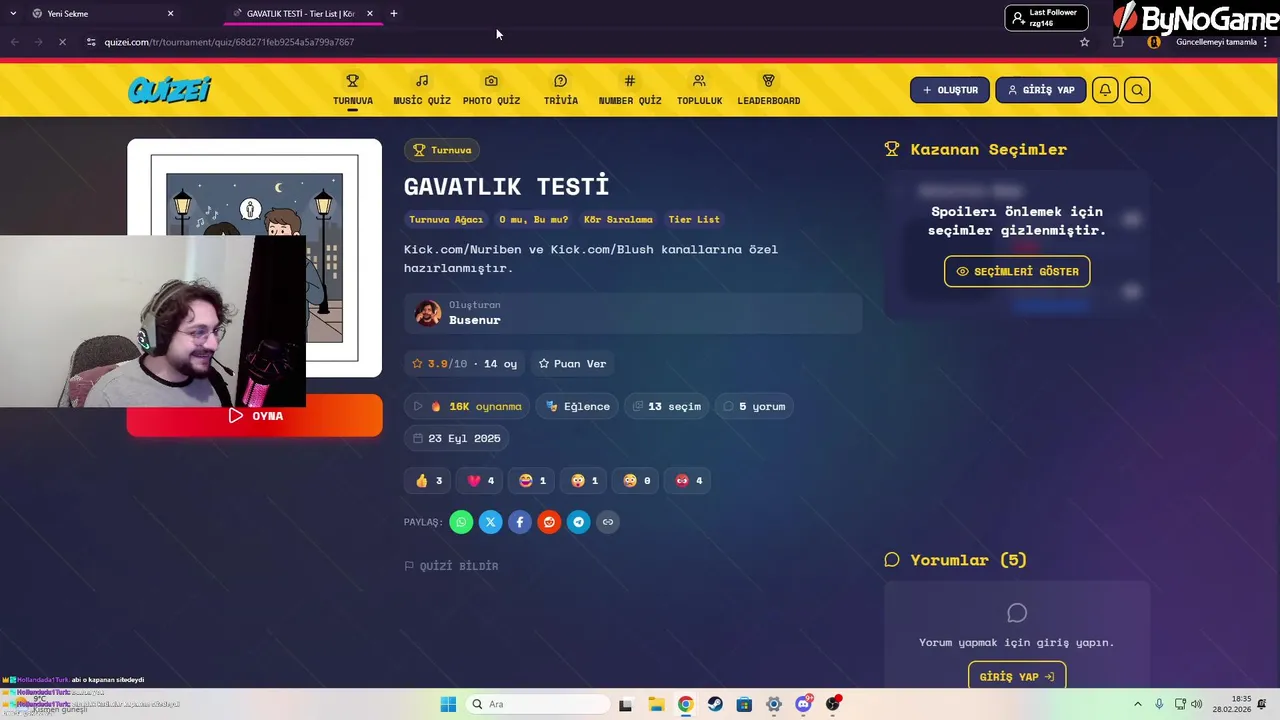Open the Windows Start menu
Screen dimensions: 1280x720
(x=448, y=705)
